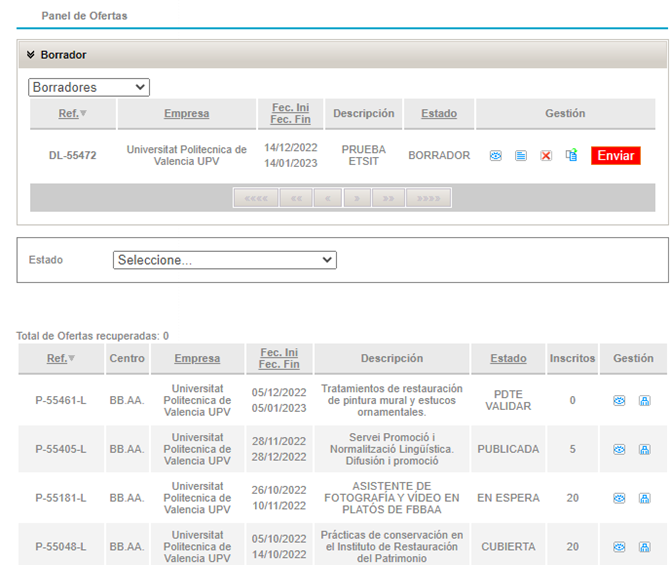Click the copy/duplicate icon for draft DL-55472
Image resolution: width=670 pixels, height=565 pixels.
(x=571, y=156)
